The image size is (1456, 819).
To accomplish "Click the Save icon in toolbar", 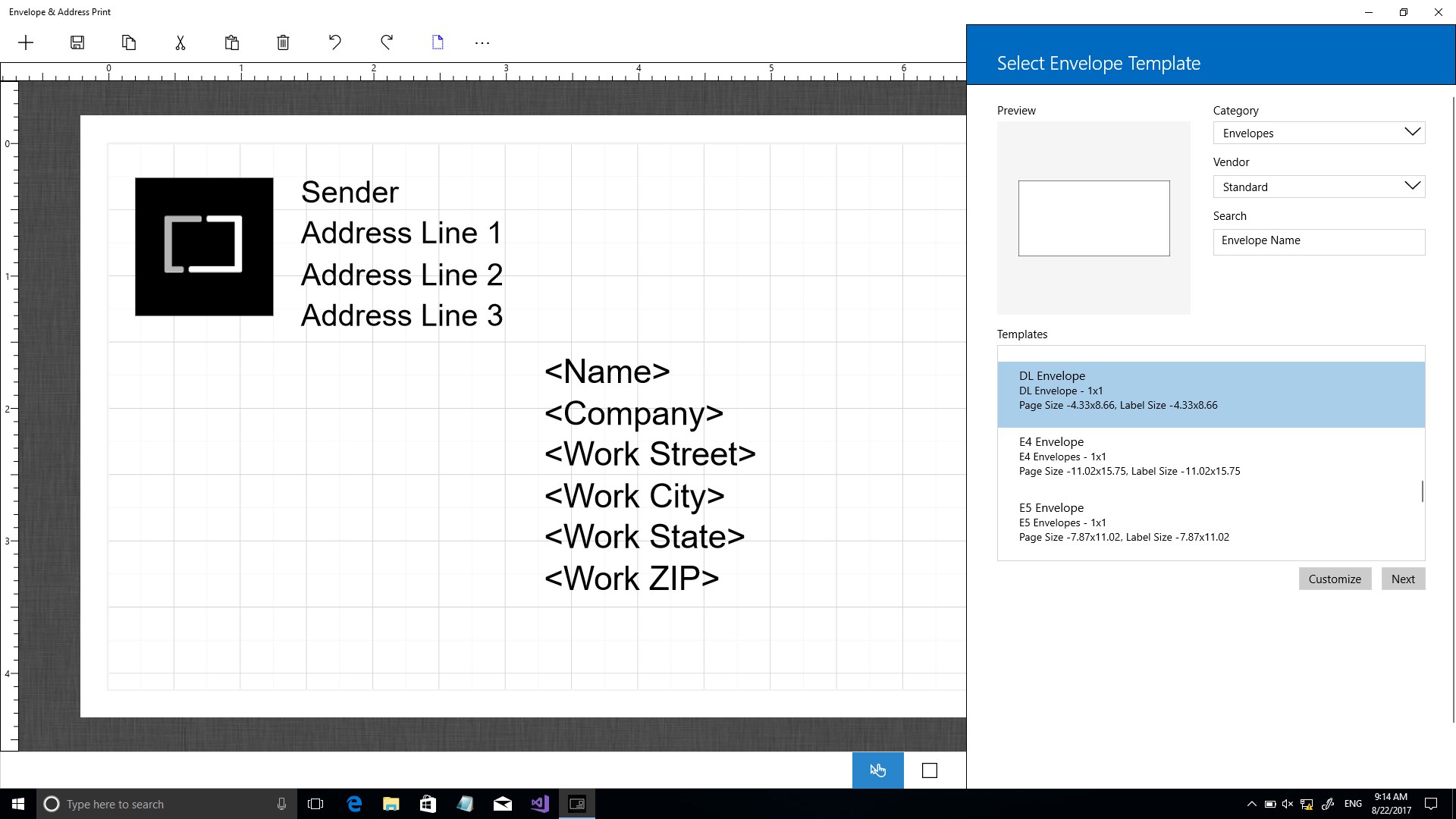I will (x=77, y=42).
